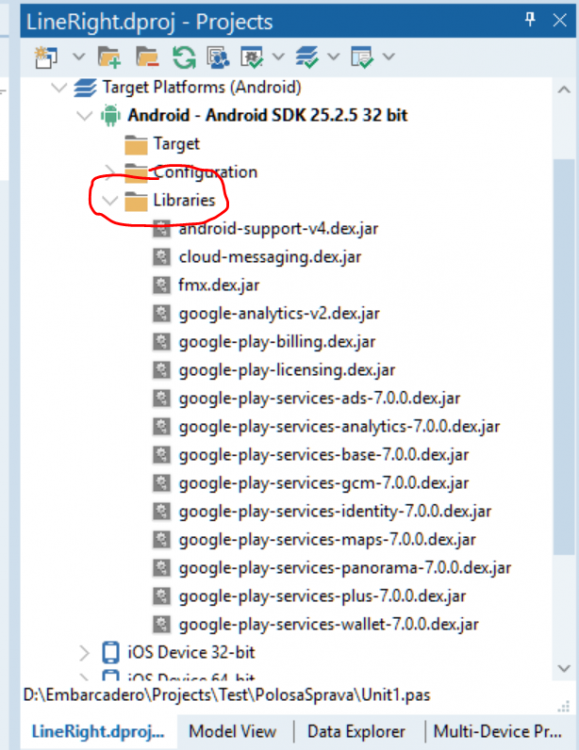Open dropdown arrow next to Compile icon
The image size is (579, 750).
coord(278,57)
